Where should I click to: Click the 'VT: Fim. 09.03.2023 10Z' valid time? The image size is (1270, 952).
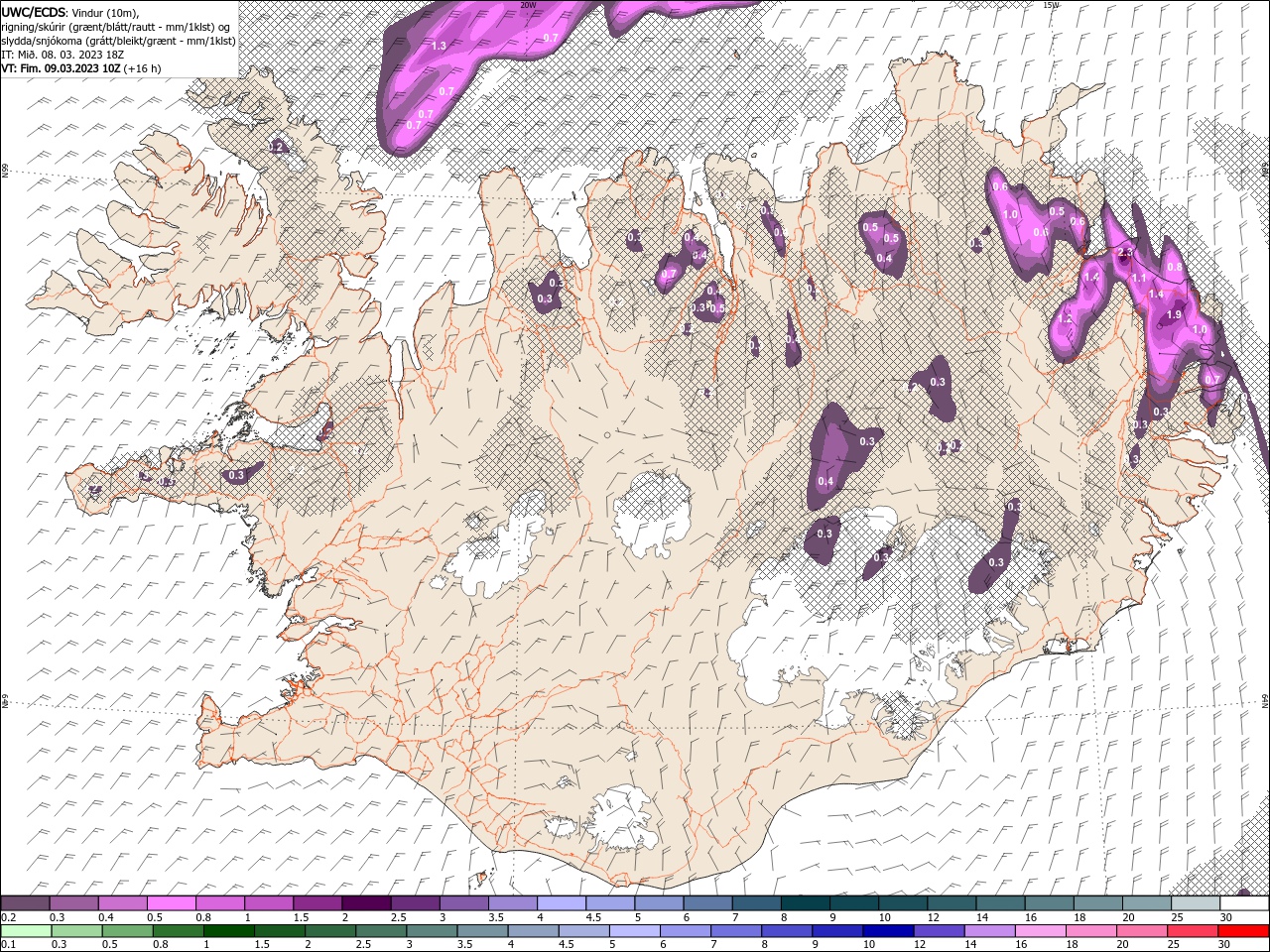62,68
